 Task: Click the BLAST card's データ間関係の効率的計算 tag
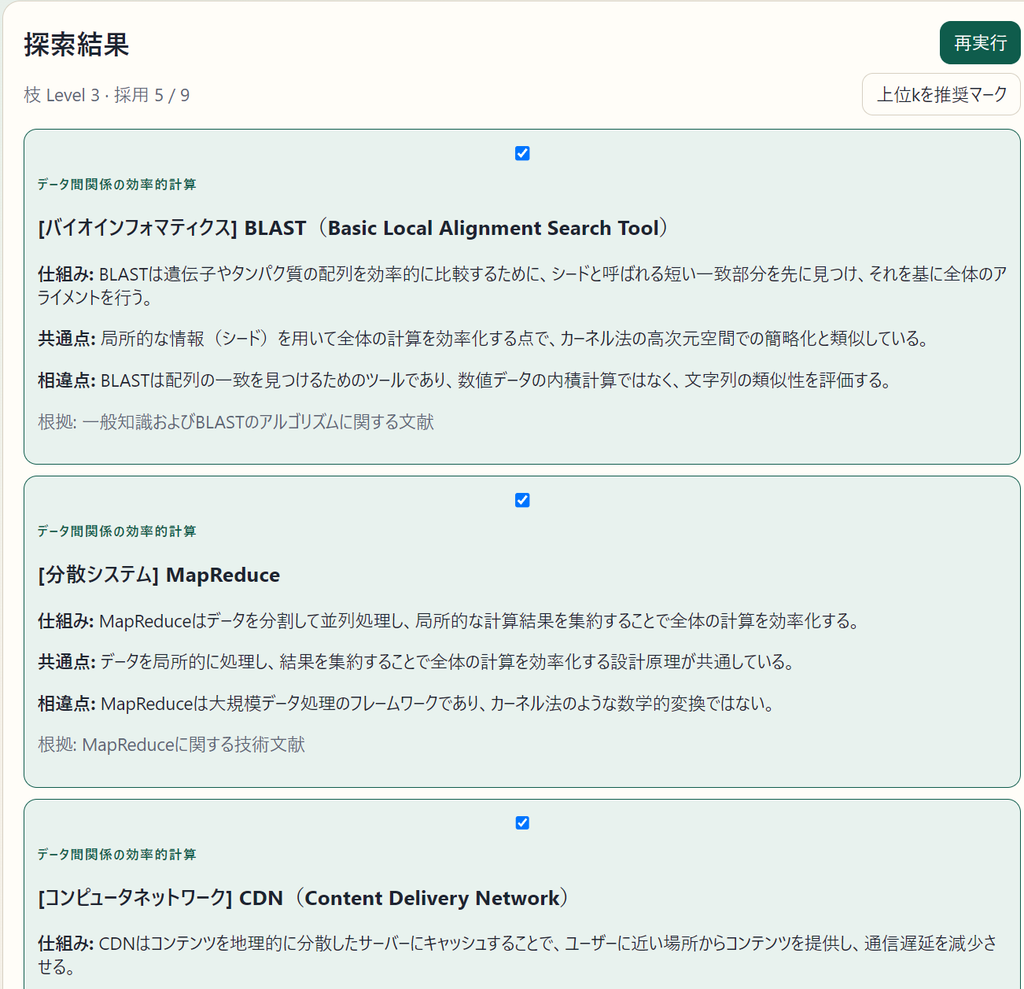click(x=116, y=185)
